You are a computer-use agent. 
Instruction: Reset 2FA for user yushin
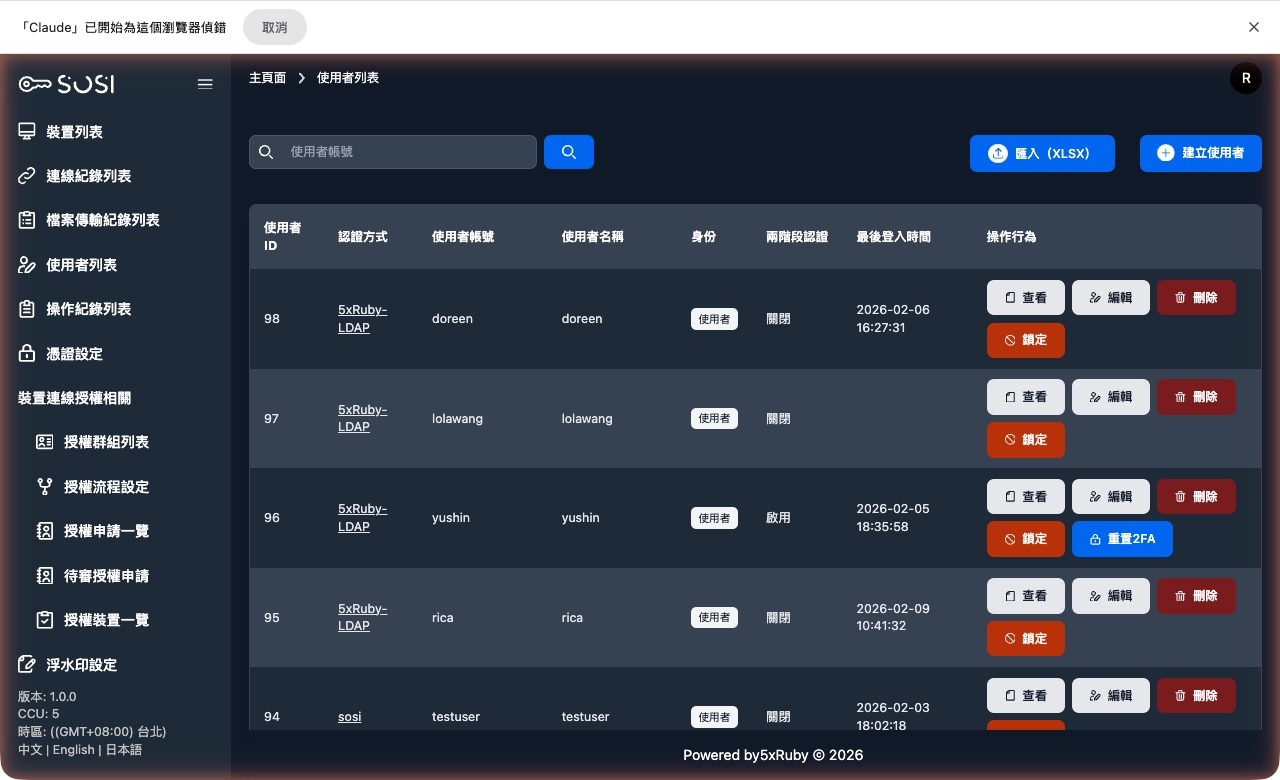(x=1122, y=538)
